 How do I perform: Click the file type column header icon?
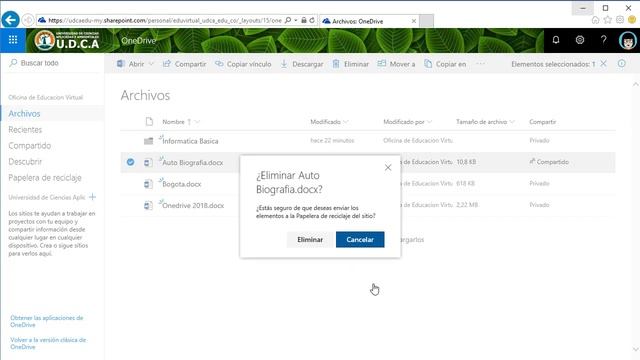click(x=149, y=122)
